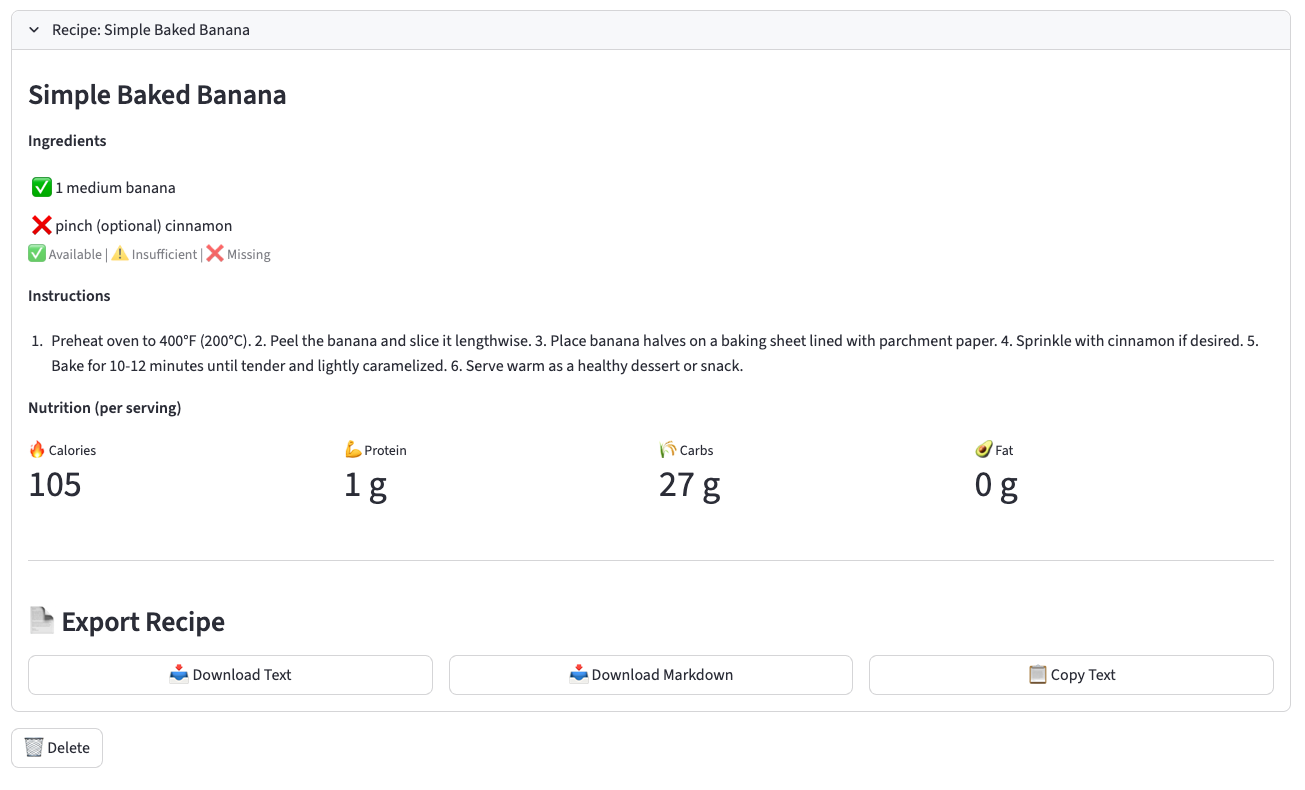Screen dimensions: 1305x790
Task: Click the Protein value 1 g
Action: [x=365, y=485]
